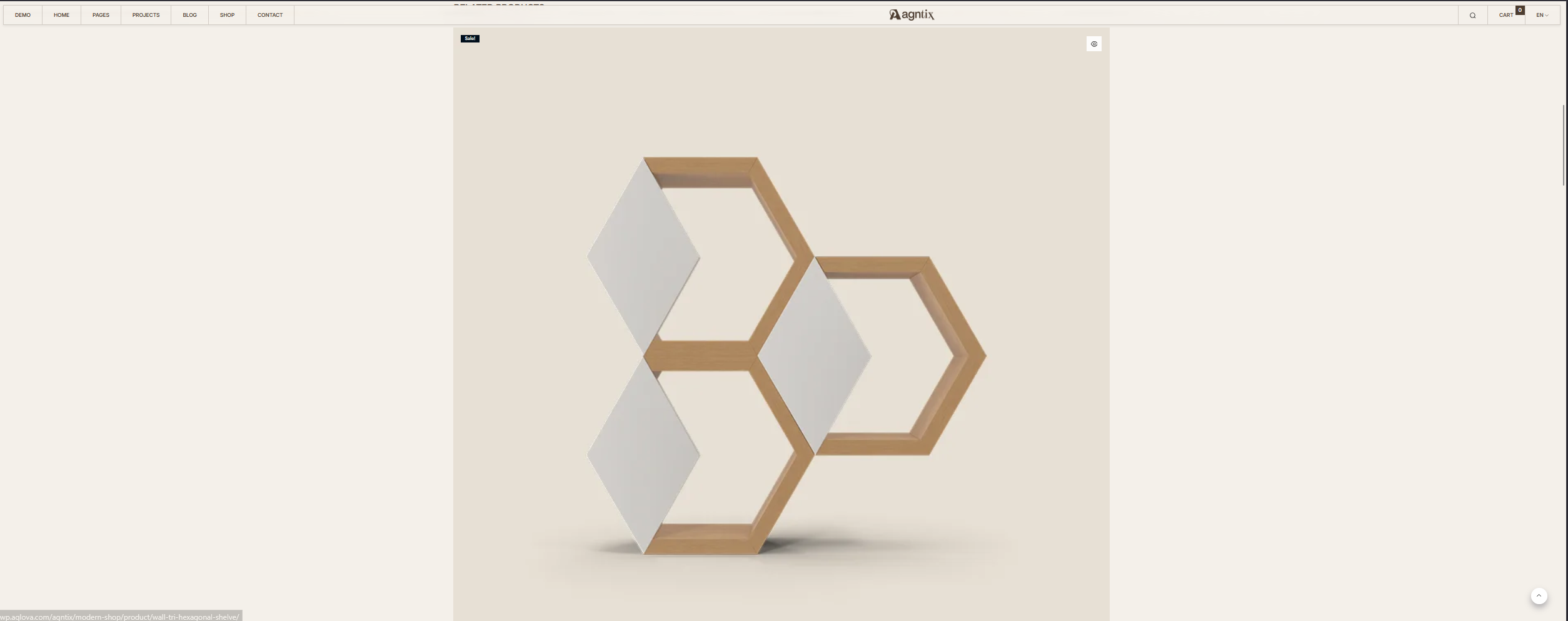Click the page's vertical scrollbar thumb

(1564, 144)
